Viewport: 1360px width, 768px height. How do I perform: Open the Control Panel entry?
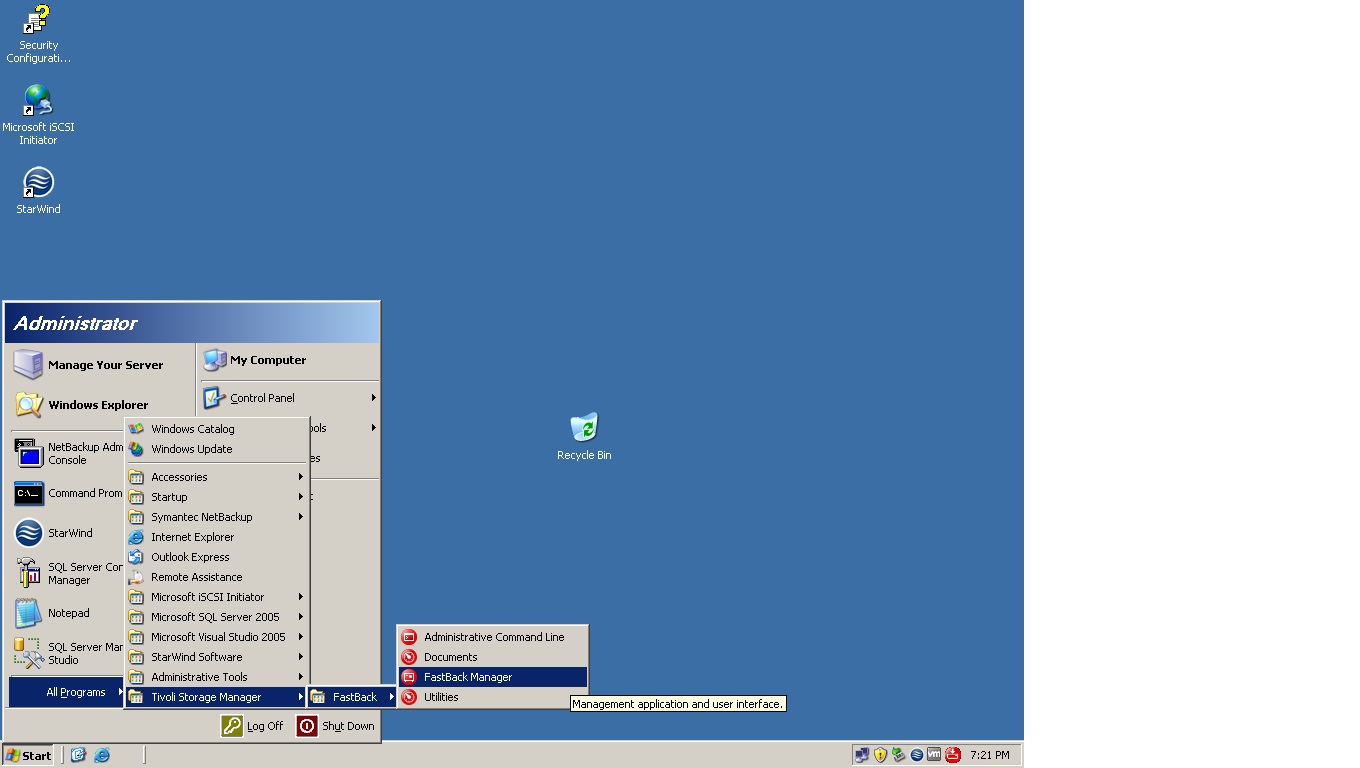290,398
